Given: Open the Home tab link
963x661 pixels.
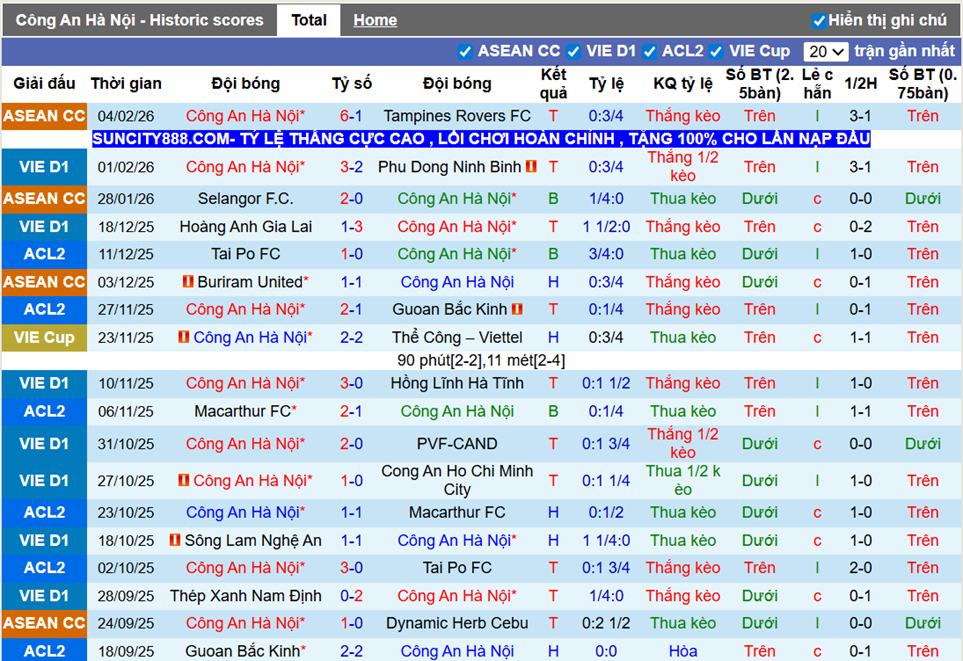Looking at the screenshot, I should [375, 20].
